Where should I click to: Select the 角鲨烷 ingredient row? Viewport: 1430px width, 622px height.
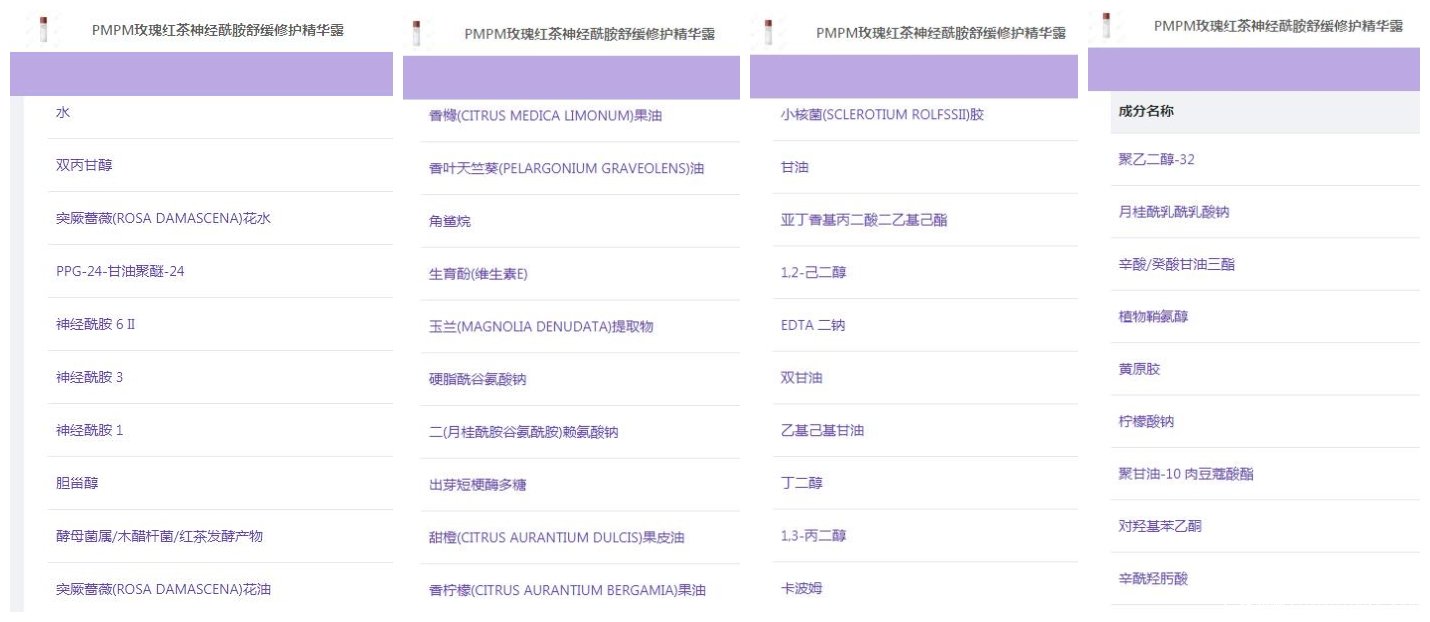[449, 221]
